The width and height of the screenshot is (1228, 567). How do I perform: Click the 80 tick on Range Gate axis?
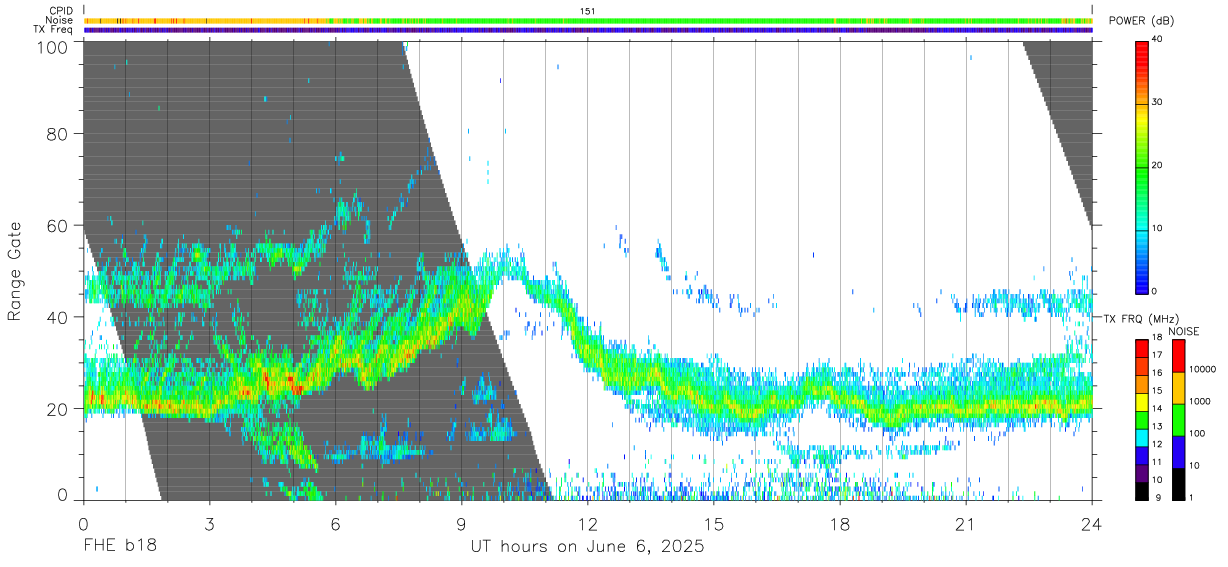[58, 133]
